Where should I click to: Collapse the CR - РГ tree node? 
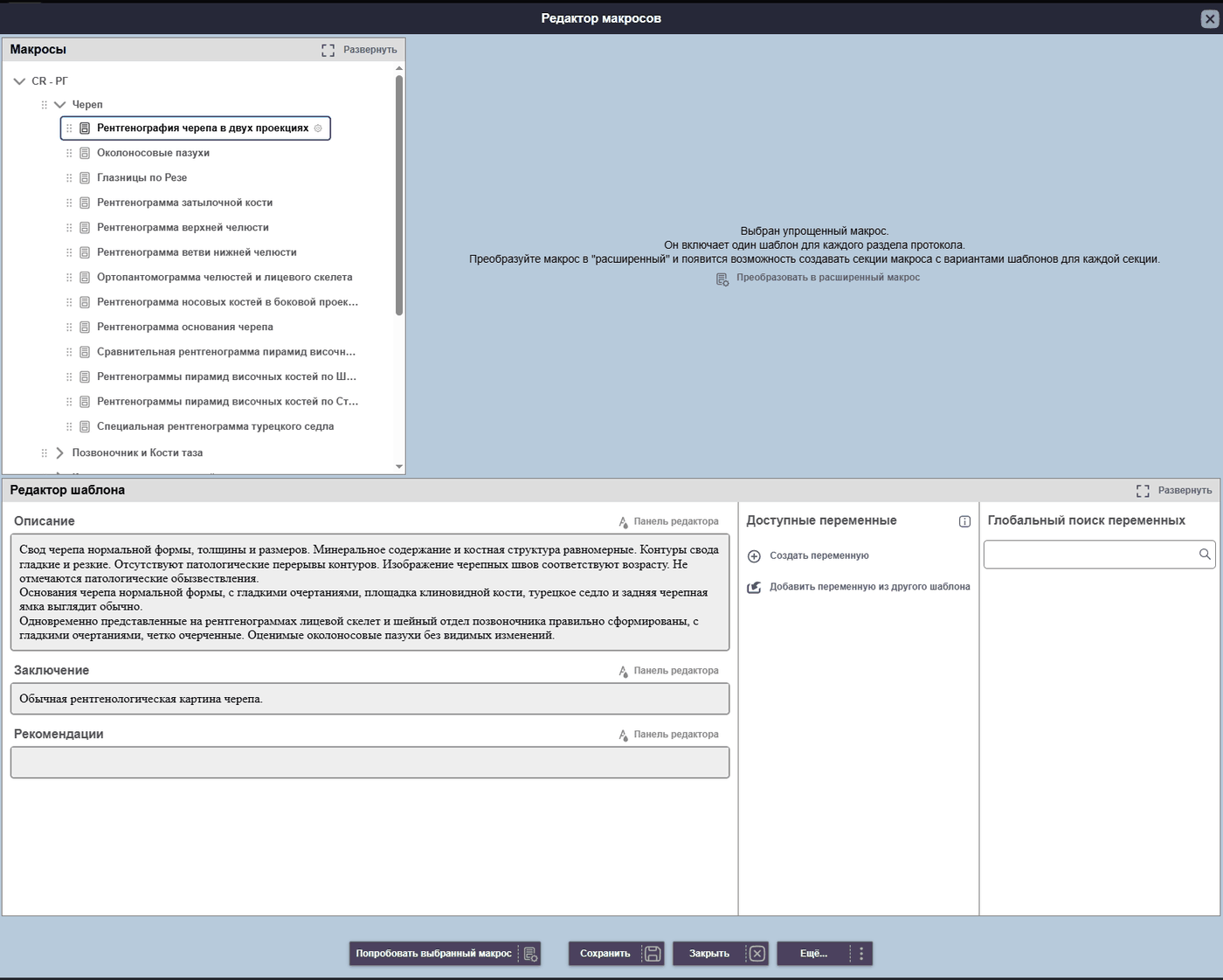(19, 81)
